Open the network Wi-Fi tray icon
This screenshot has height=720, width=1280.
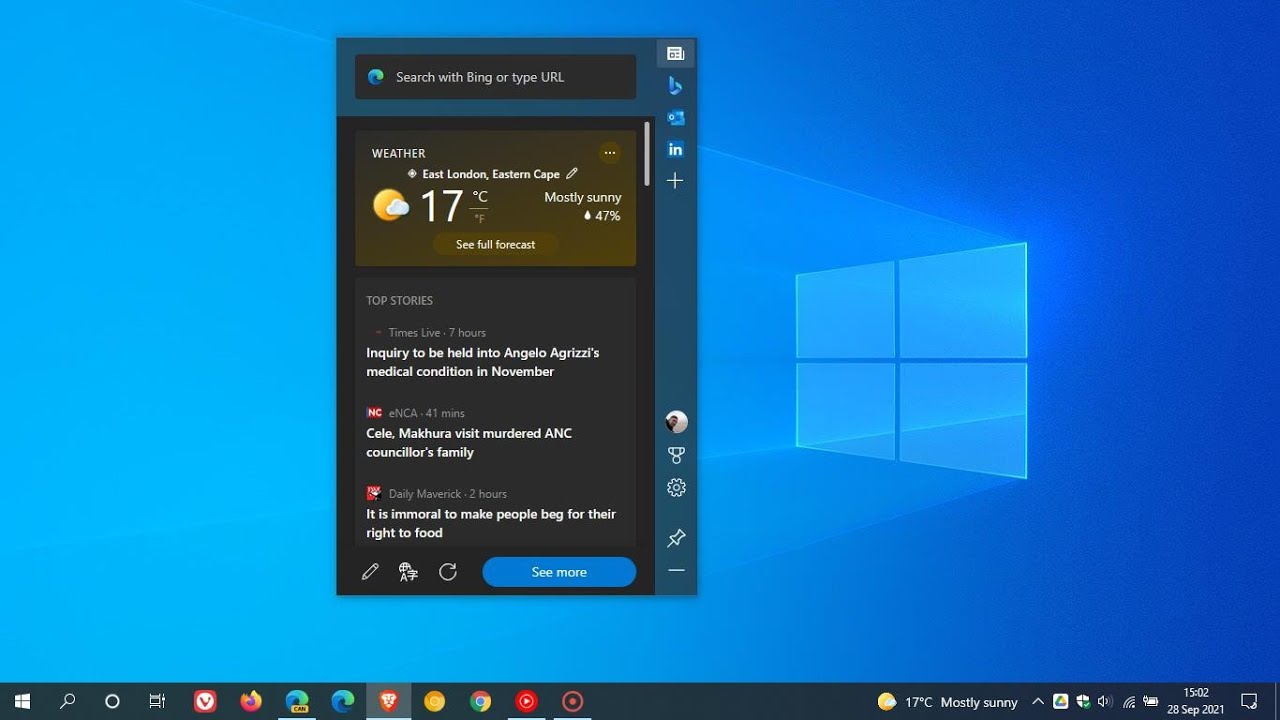point(1128,702)
